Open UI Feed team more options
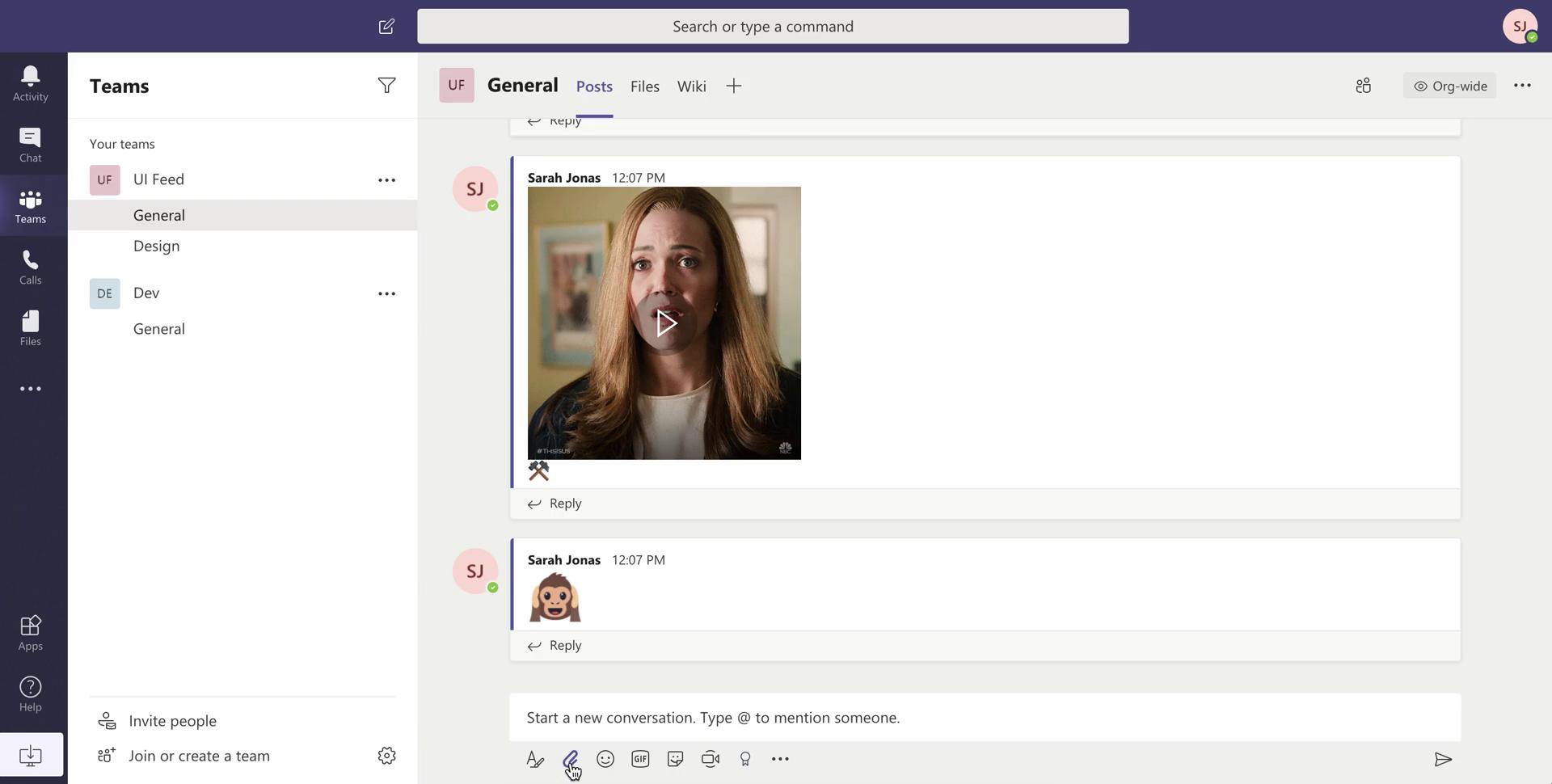The width and height of the screenshot is (1552, 784). (x=387, y=180)
